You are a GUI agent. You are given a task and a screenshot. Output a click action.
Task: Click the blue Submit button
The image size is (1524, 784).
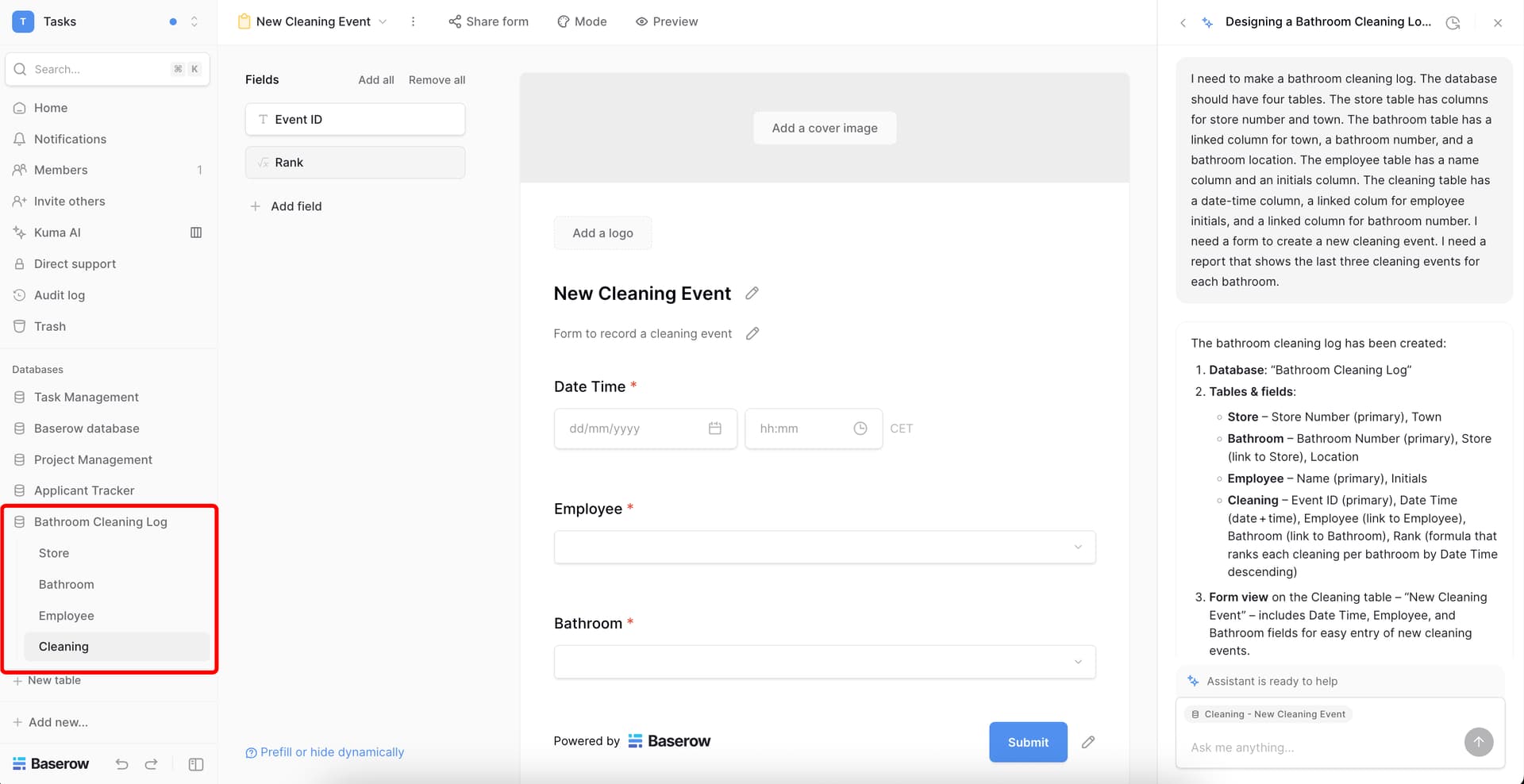1027,742
